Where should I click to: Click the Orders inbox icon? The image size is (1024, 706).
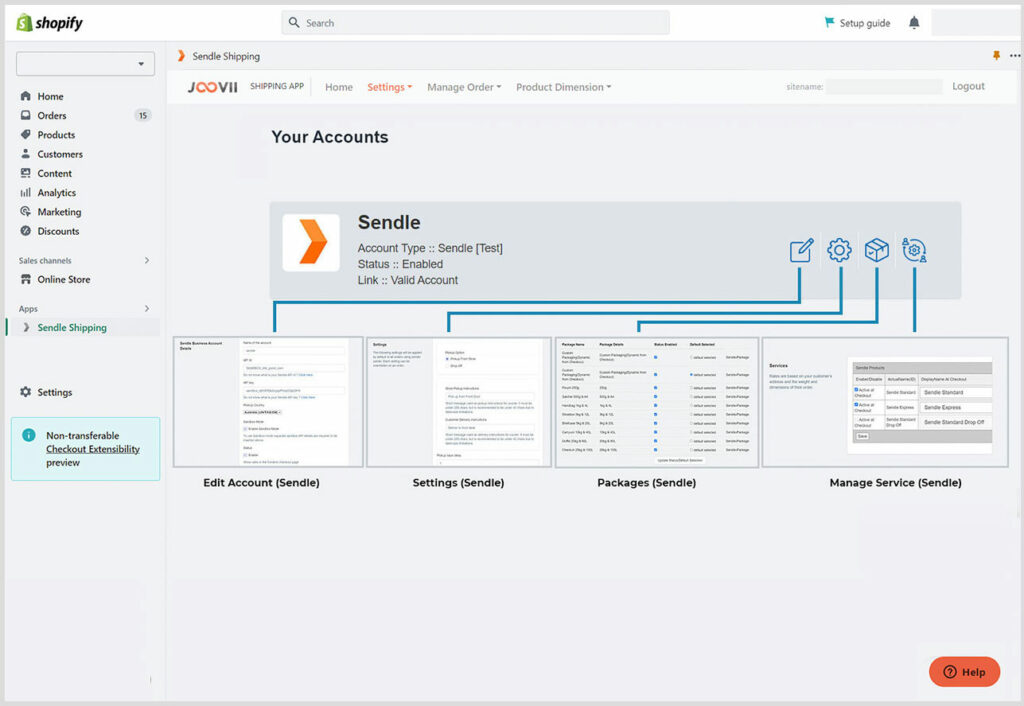[25, 115]
